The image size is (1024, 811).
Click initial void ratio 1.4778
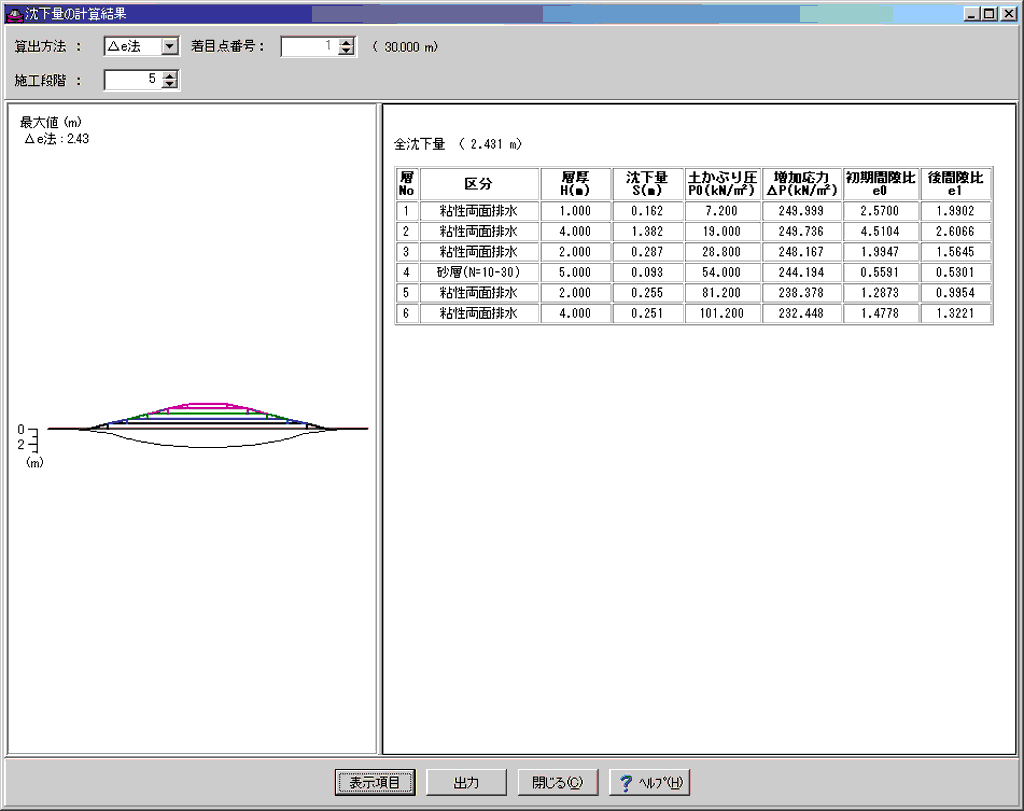[x=880, y=313]
